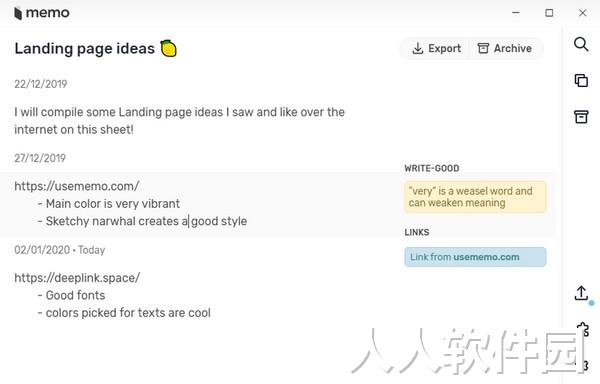The width and height of the screenshot is (600, 384).
Task: Click the WRITE-GOOD section heading
Action: 432,168
